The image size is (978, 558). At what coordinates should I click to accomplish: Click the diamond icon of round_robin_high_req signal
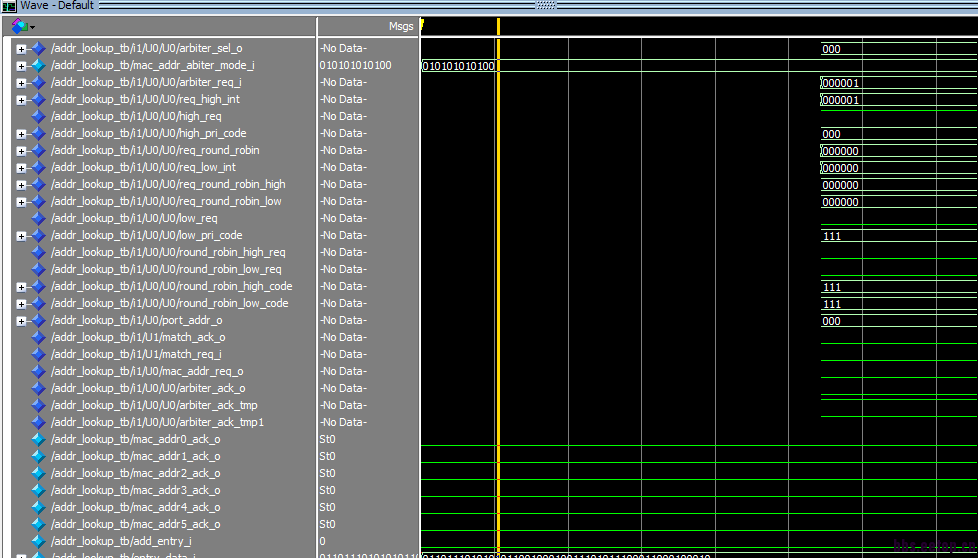point(39,252)
